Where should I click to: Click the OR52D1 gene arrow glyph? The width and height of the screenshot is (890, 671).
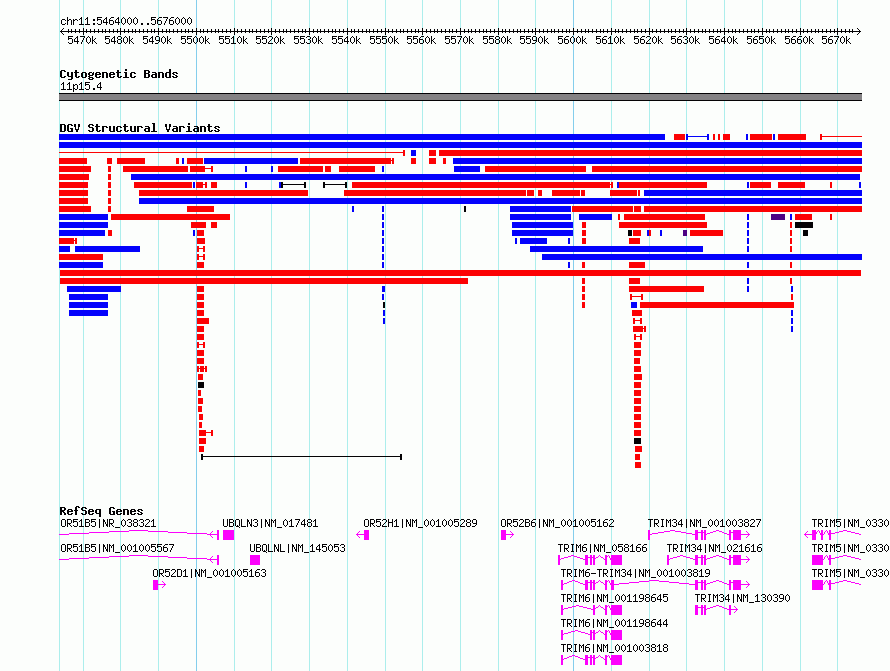click(159, 585)
